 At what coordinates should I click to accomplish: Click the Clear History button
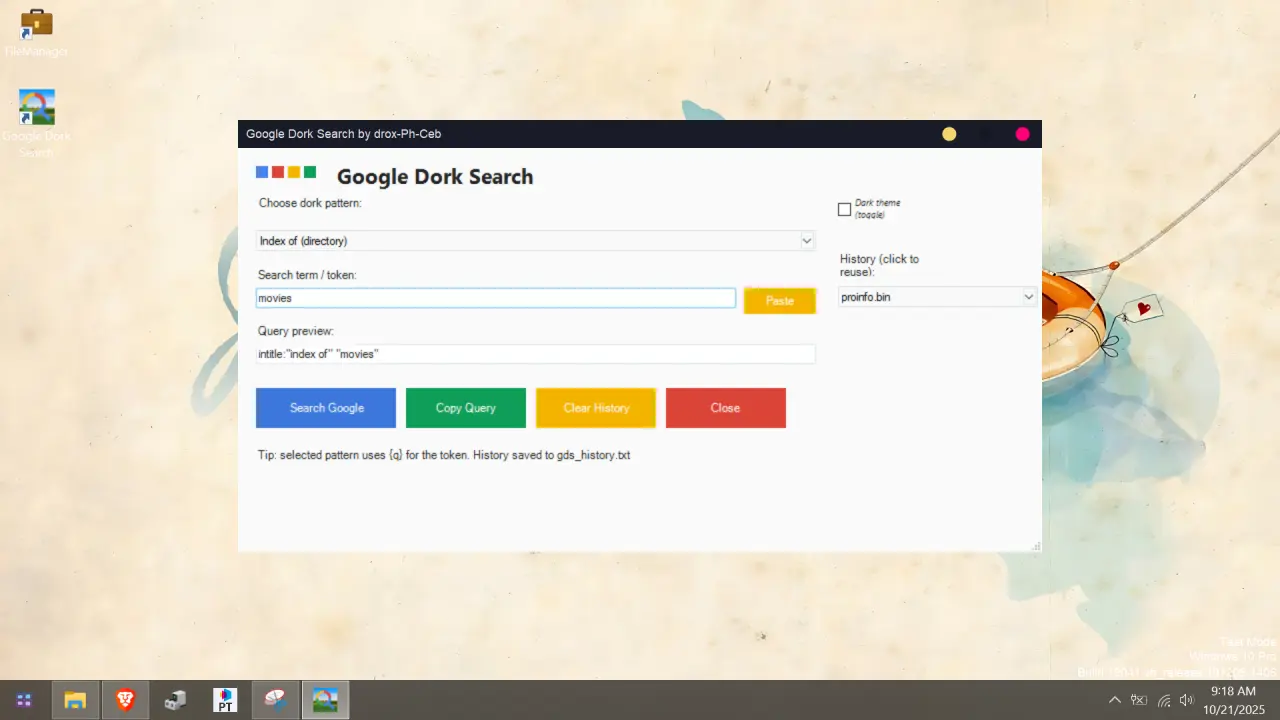pos(596,408)
